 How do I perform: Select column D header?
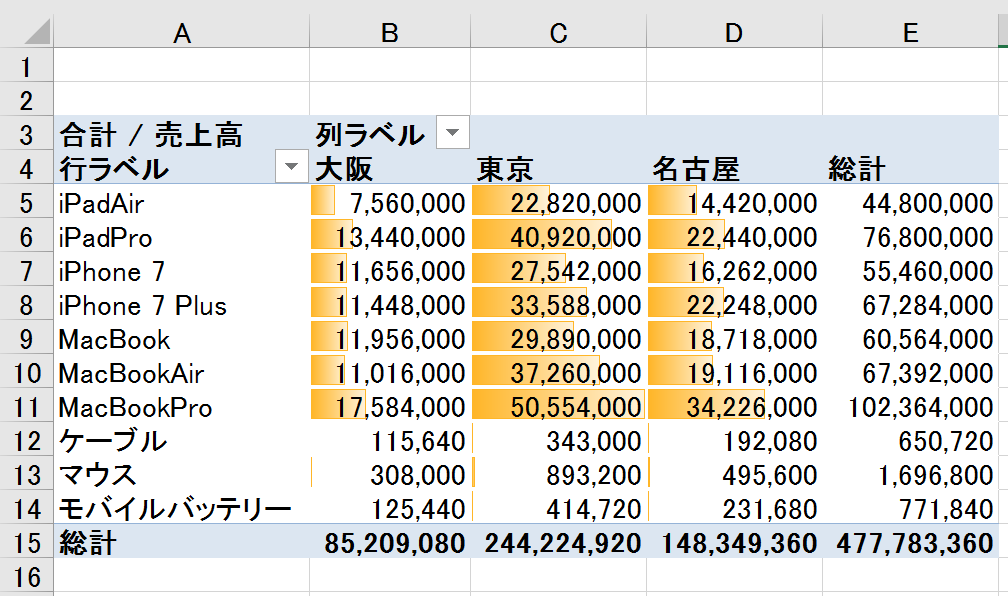pos(734,32)
